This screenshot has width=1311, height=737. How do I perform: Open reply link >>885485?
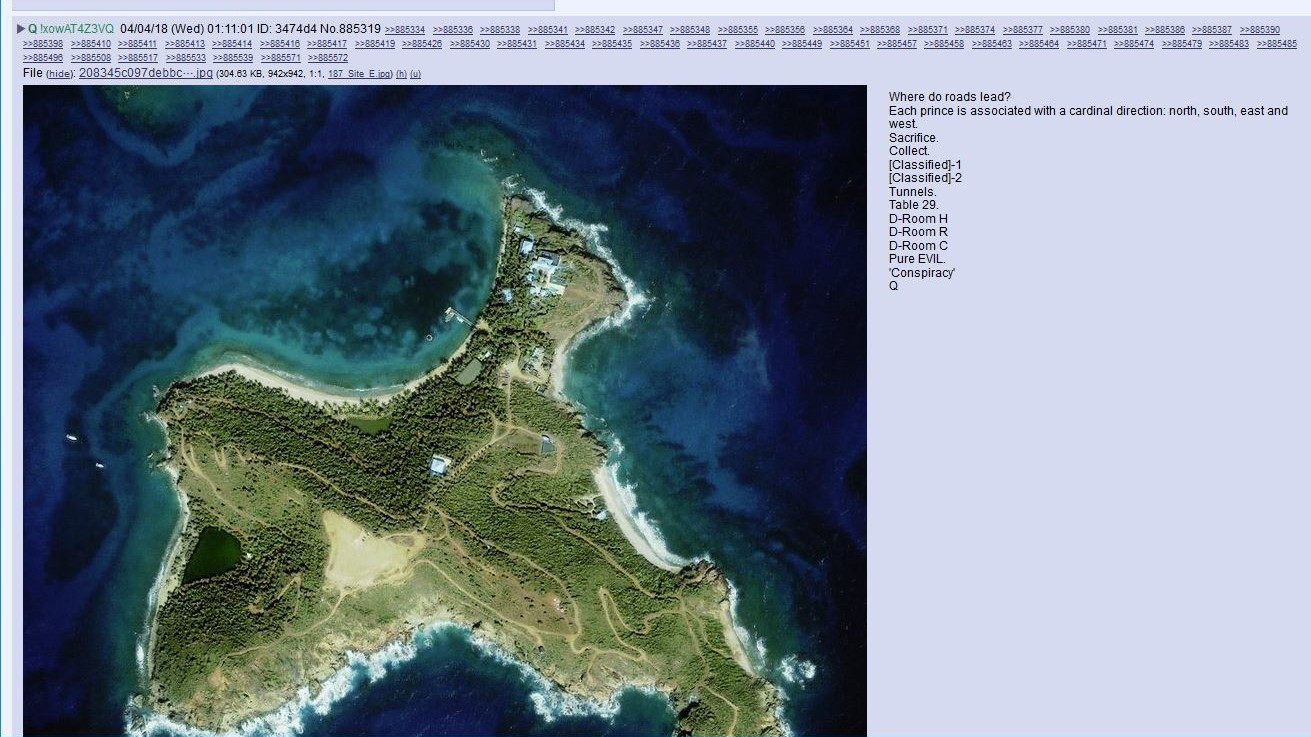1276,44
